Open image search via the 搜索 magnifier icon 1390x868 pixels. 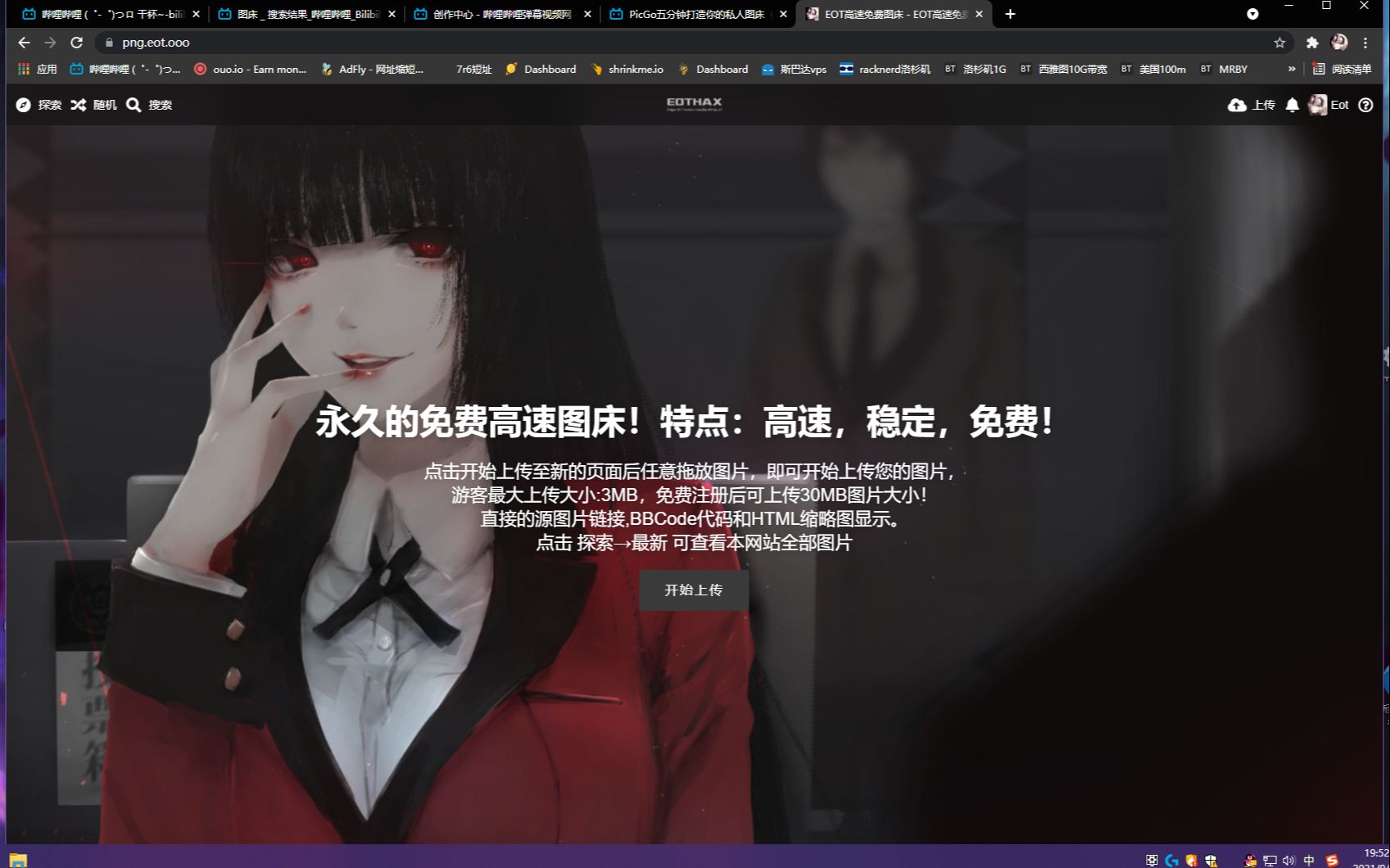(x=134, y=105)
